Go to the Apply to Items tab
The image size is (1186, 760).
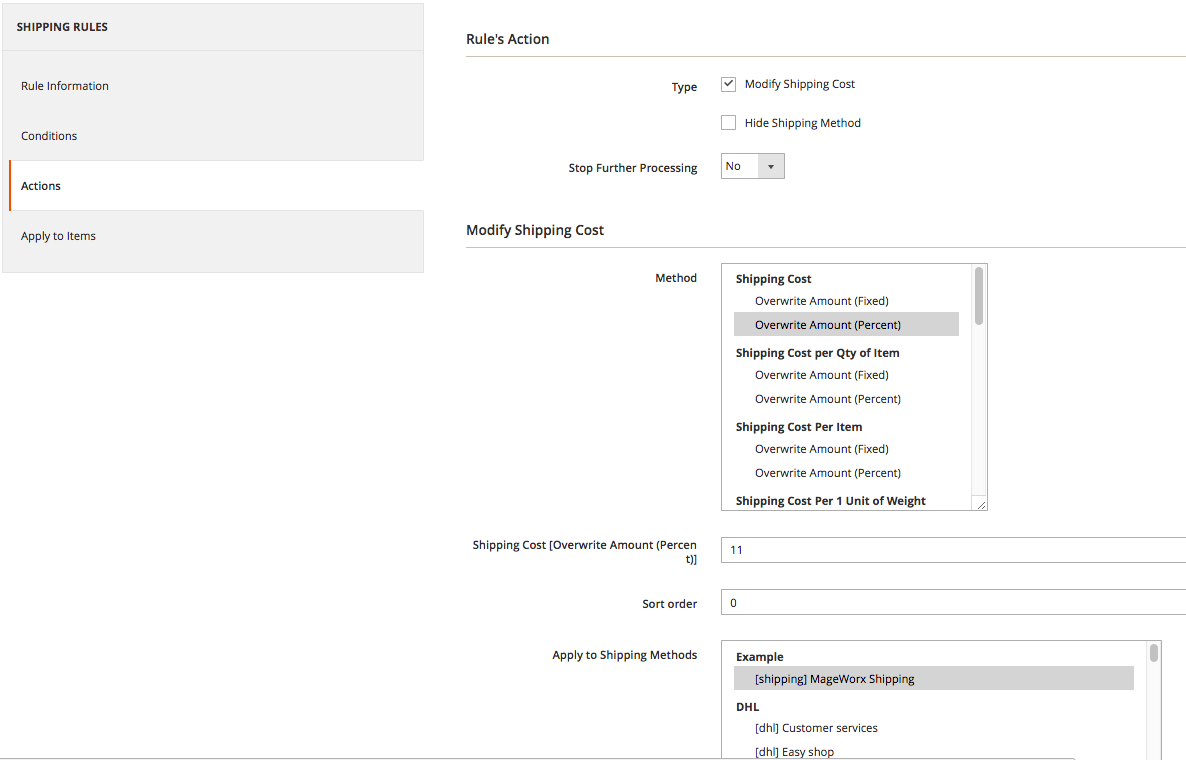point(58,236)
